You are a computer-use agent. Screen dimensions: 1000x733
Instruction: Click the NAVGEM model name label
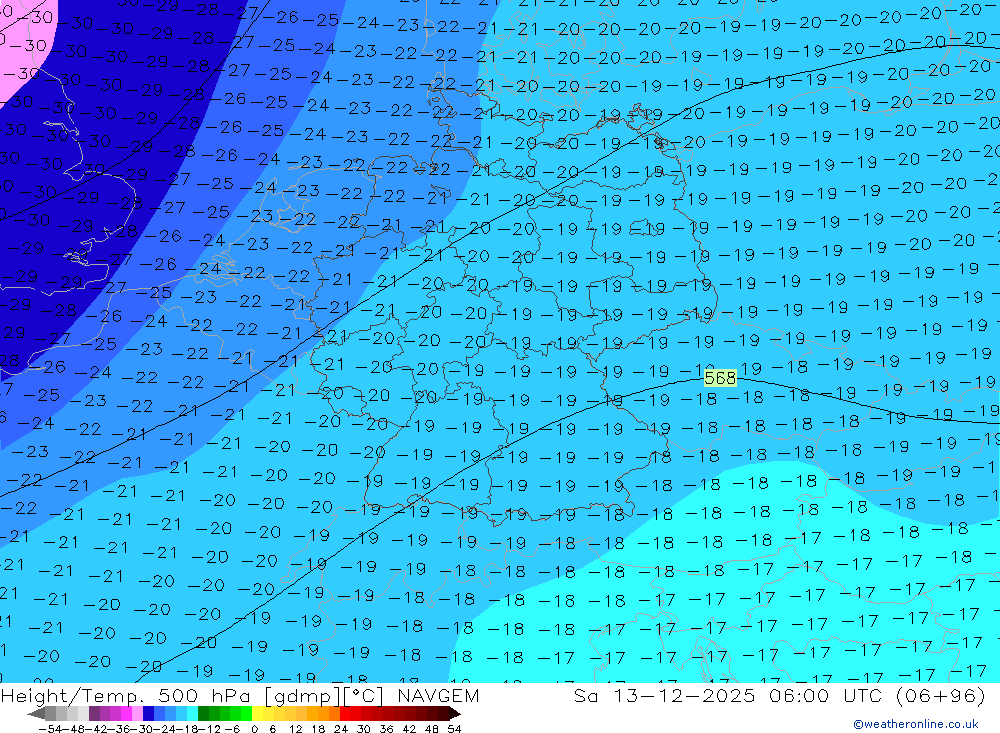(438, 695)
